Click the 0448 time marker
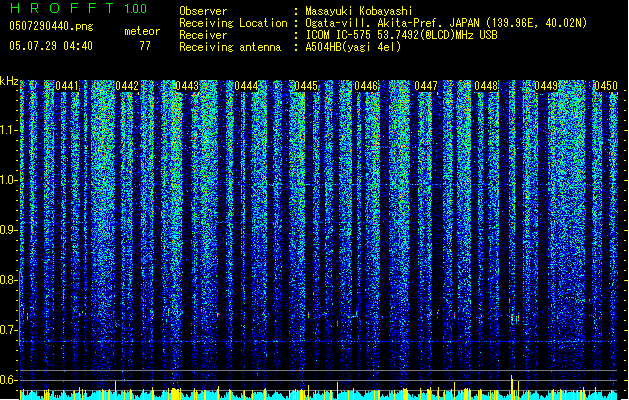Image resolution: width=629 pixels, height=400 pixels. click(x=486, y=86)
